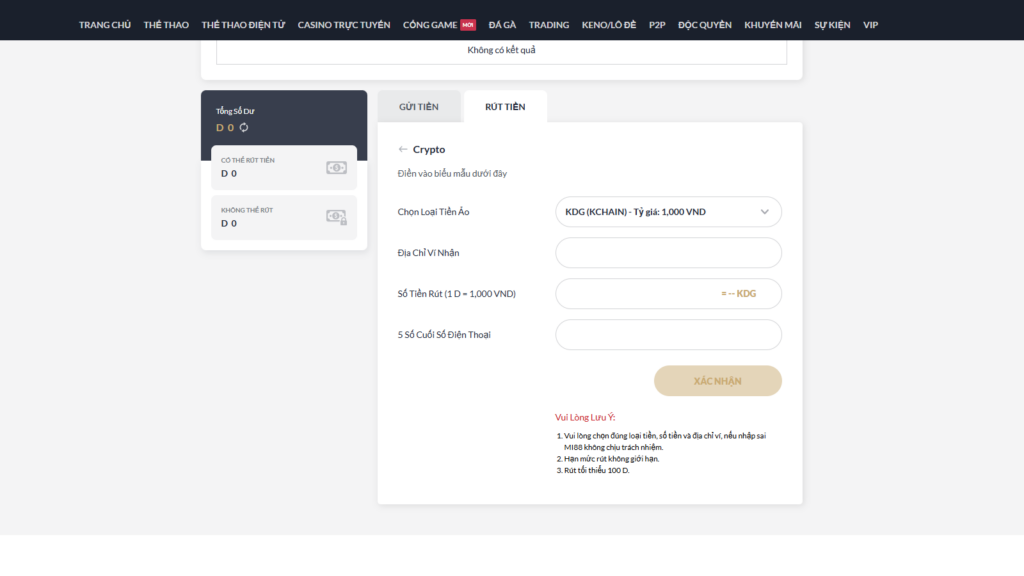Click the Vui Lòng Lưu Ý heading
This screenshot has width=1024, height=576.
coord(585,417)
